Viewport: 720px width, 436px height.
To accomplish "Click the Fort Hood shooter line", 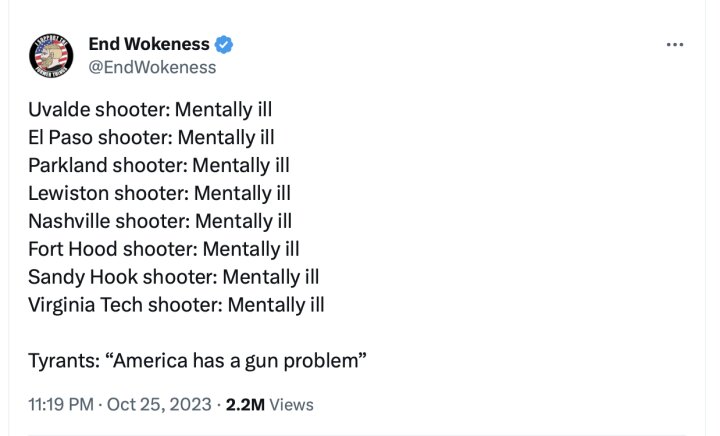I will click(x=163, y=249).
